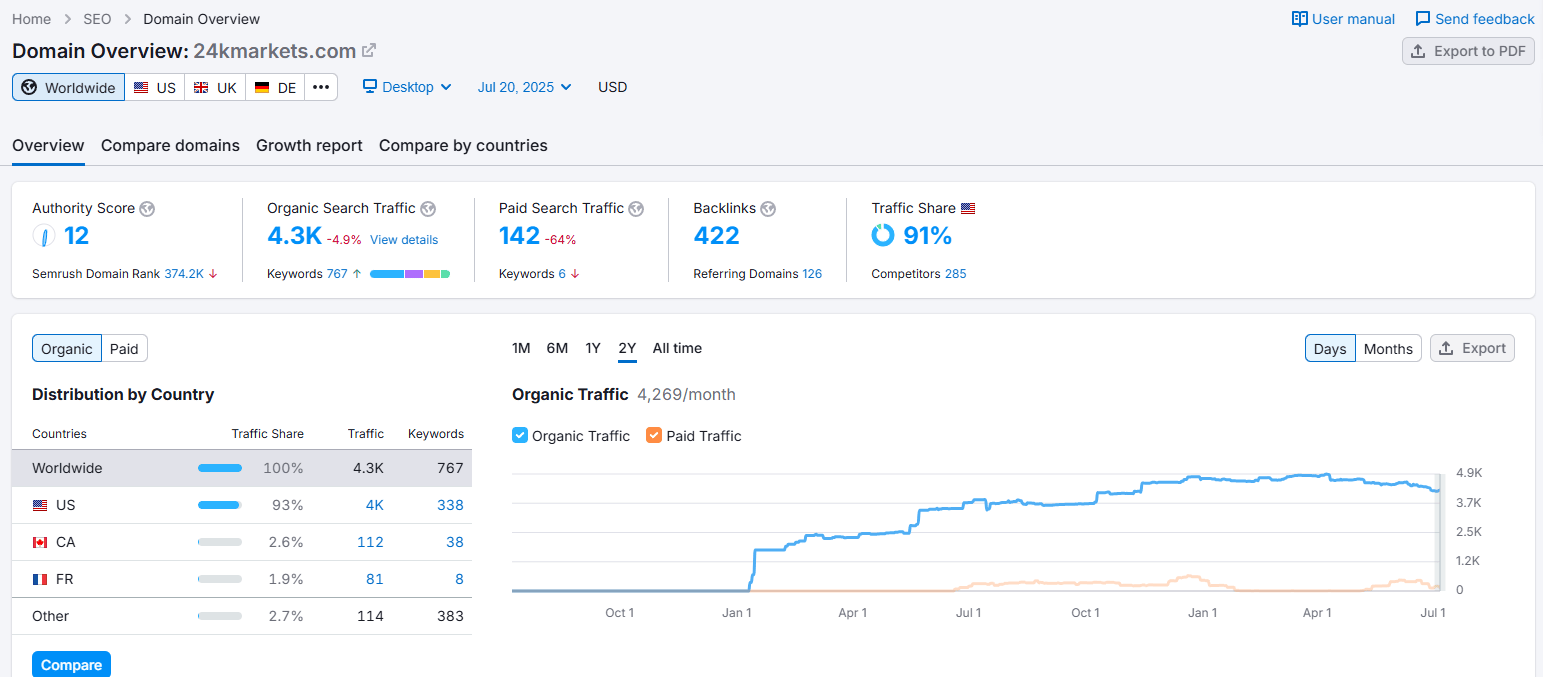Click the US flag icon beside Traffic Share

pyautogui.click(x=968, y=208)
